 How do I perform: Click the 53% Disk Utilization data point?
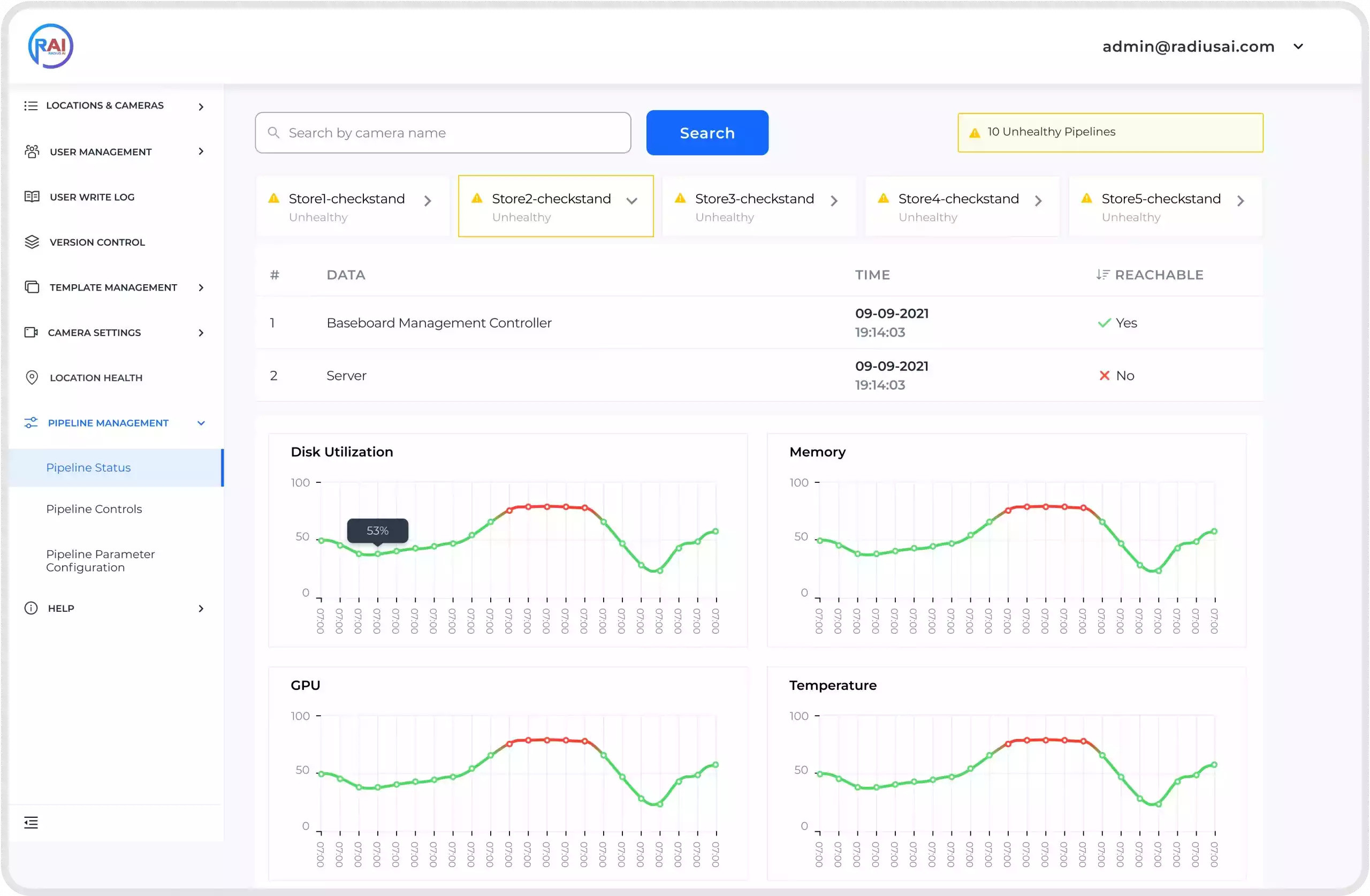[378, 554]
